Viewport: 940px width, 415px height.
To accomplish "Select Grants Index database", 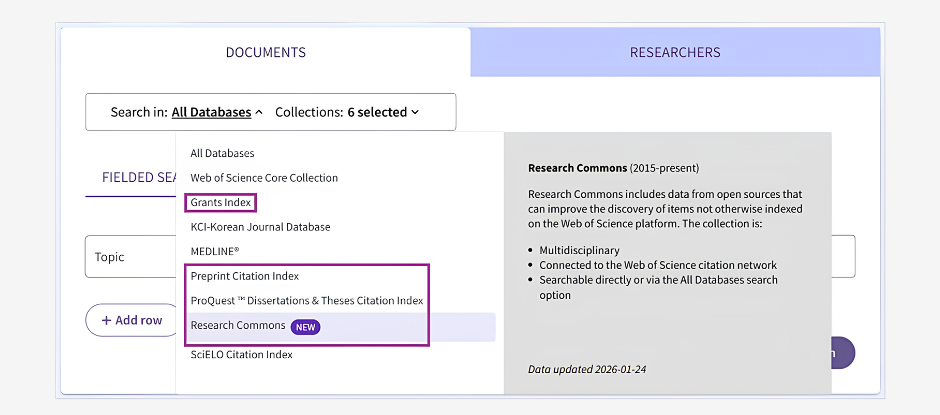I will click(x=221, y=203).
